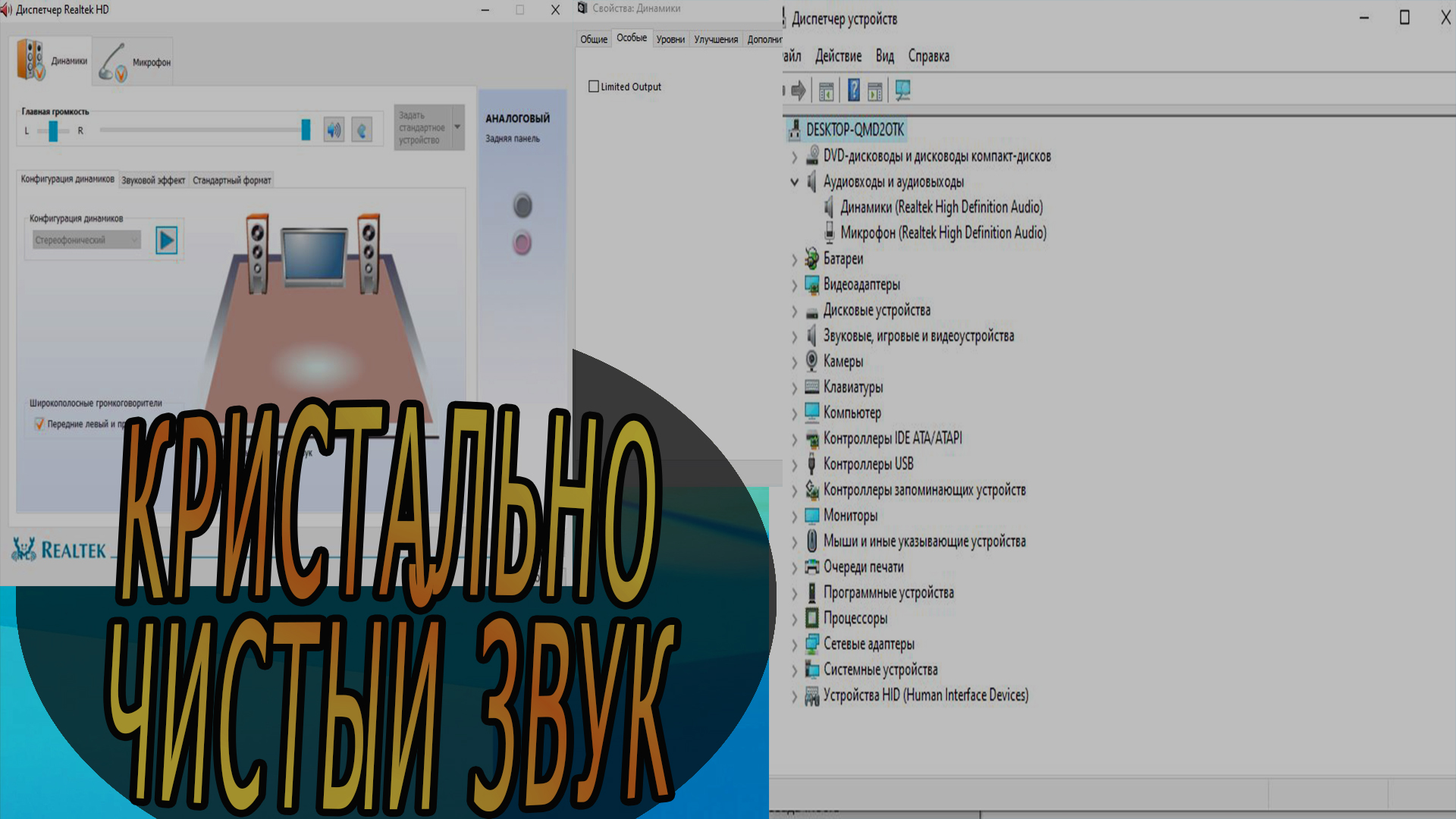This screenshot has height=819, width=1456.
Task: Open the Звуковой эффект tab
Action: point(152,180)
